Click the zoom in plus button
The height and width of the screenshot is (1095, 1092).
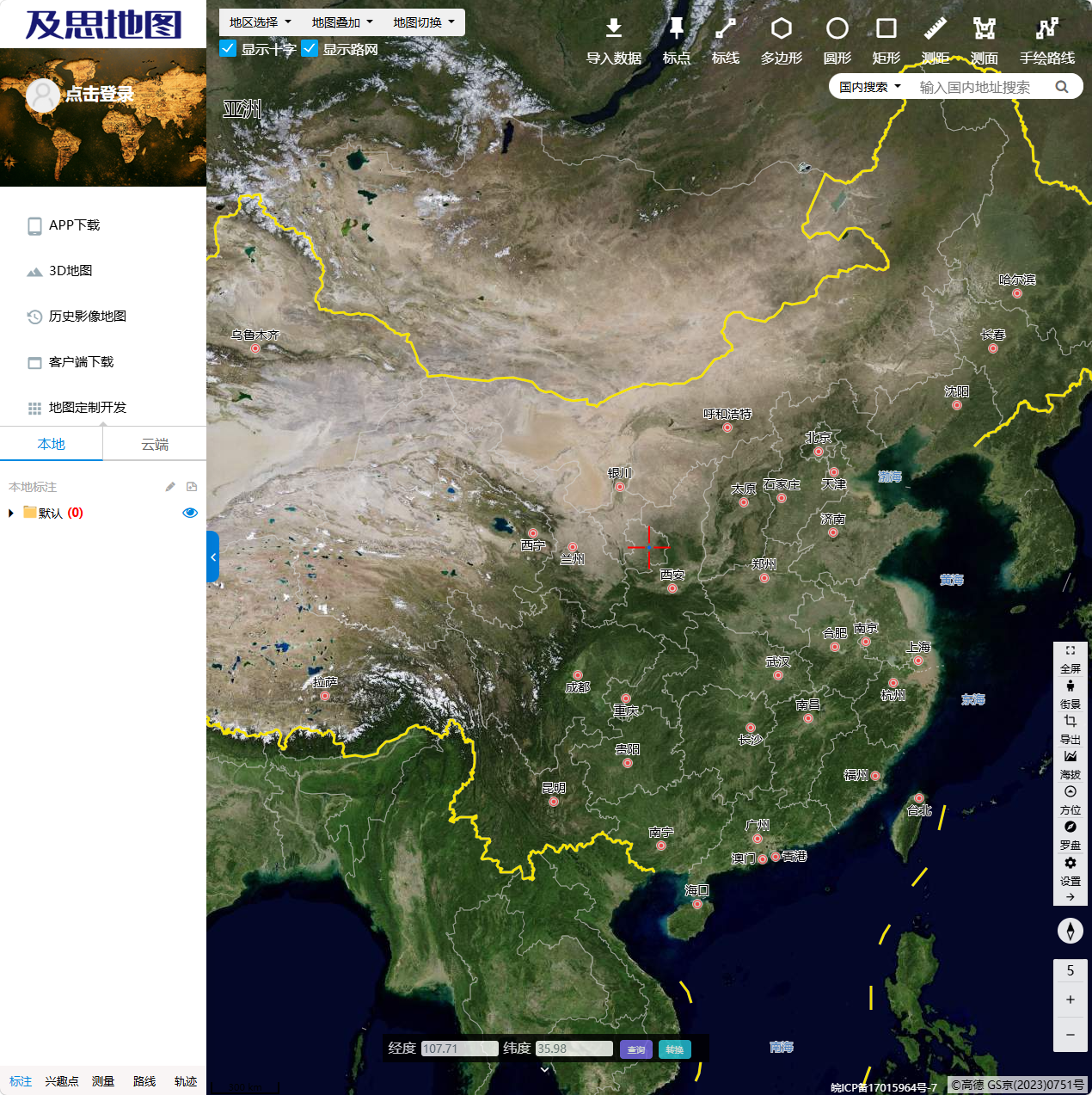coord(1070,1000)
